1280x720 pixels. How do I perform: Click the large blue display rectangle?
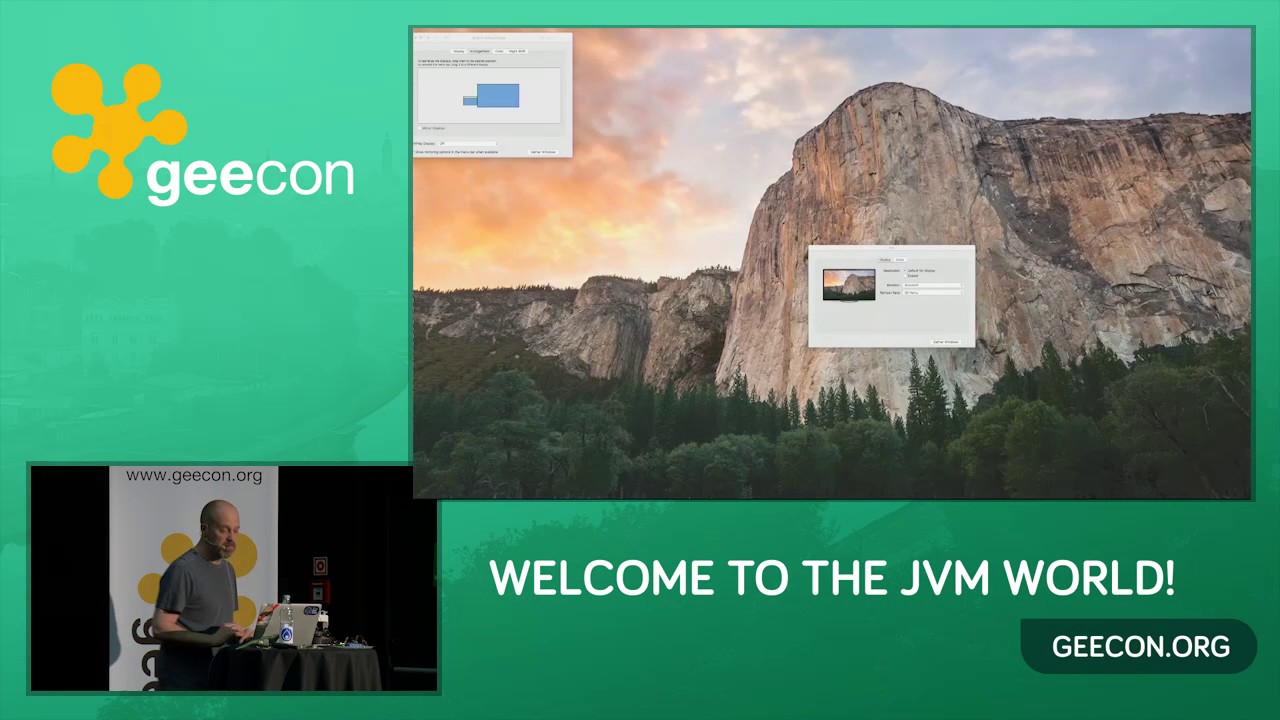click(x=499, y=95)
